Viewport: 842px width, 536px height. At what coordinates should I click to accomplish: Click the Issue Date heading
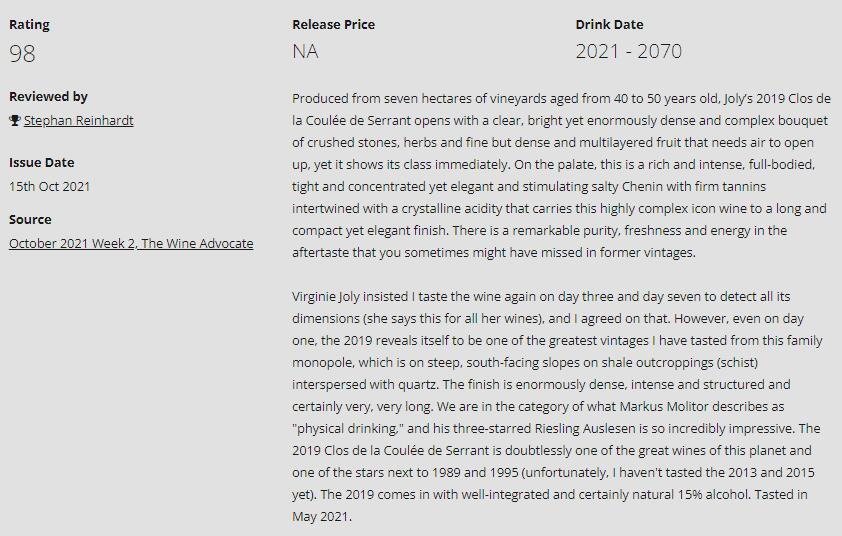(41, 162)
